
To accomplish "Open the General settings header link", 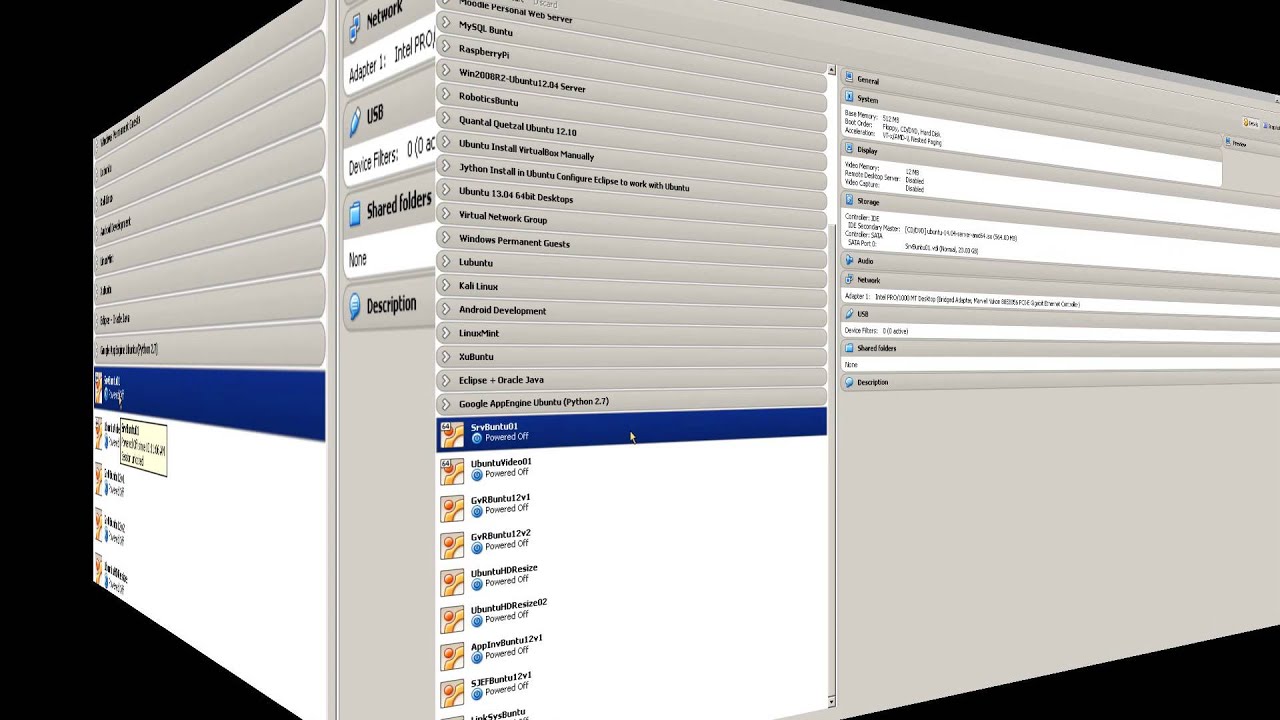I will [x=868, y=80].
